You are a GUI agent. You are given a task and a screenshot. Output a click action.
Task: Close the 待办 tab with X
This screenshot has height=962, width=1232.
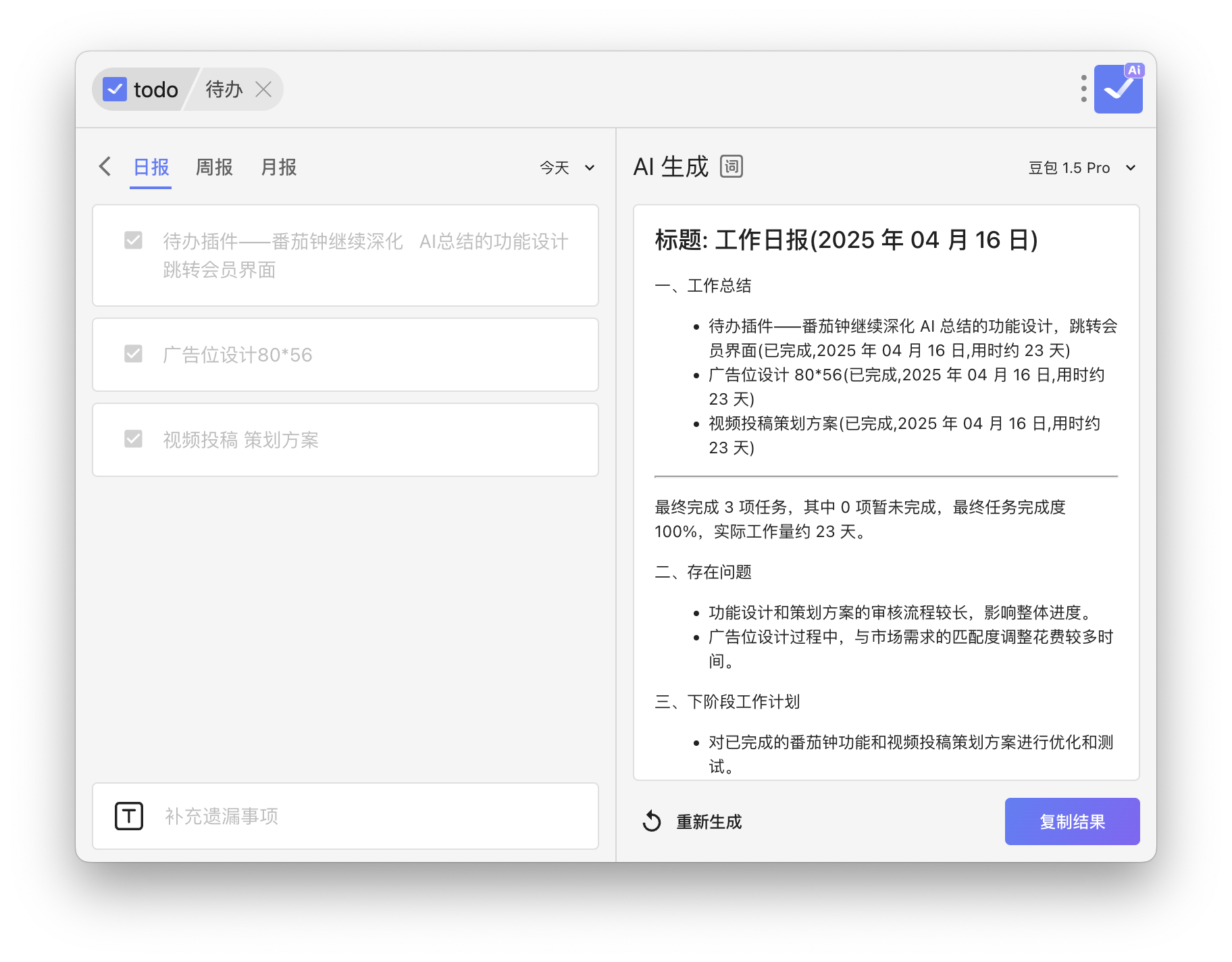[x=263, y=89]
